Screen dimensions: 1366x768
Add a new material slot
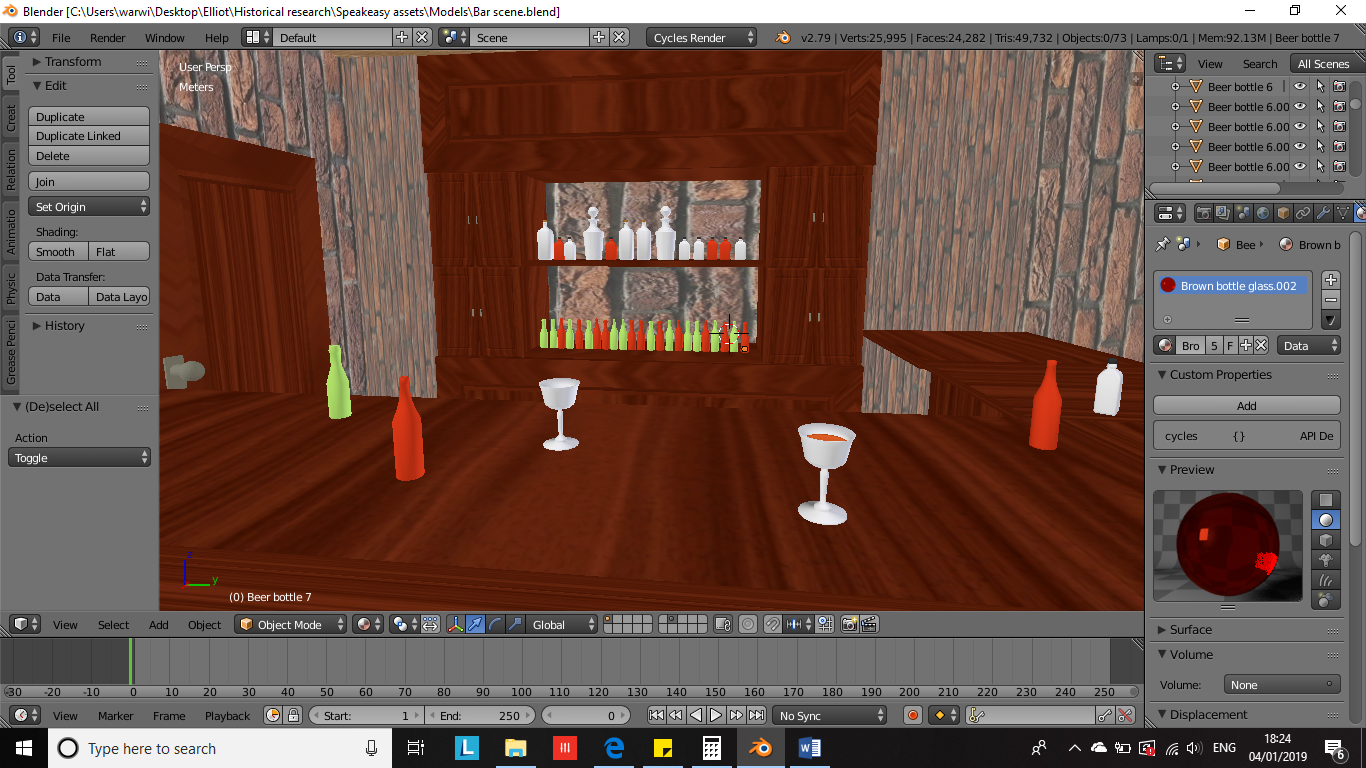[1330, 280]
